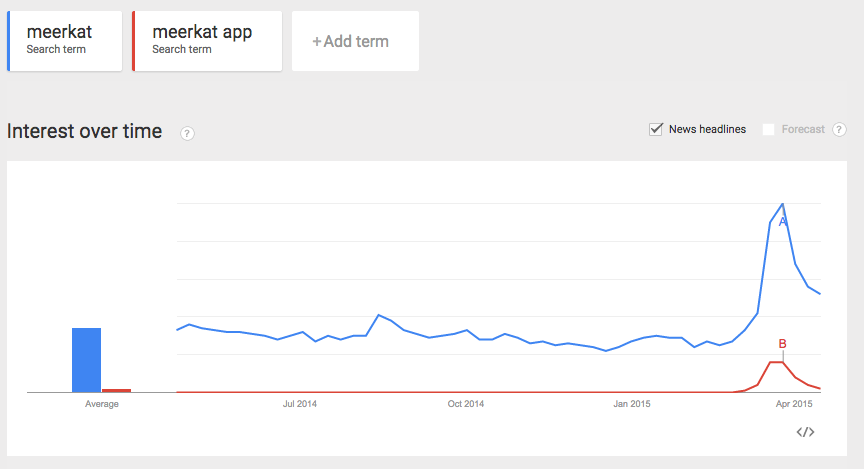Viewport: 864px width, 469px height.
Task: Uncheck the News headlines checkbox
Action: coord(656,130)
